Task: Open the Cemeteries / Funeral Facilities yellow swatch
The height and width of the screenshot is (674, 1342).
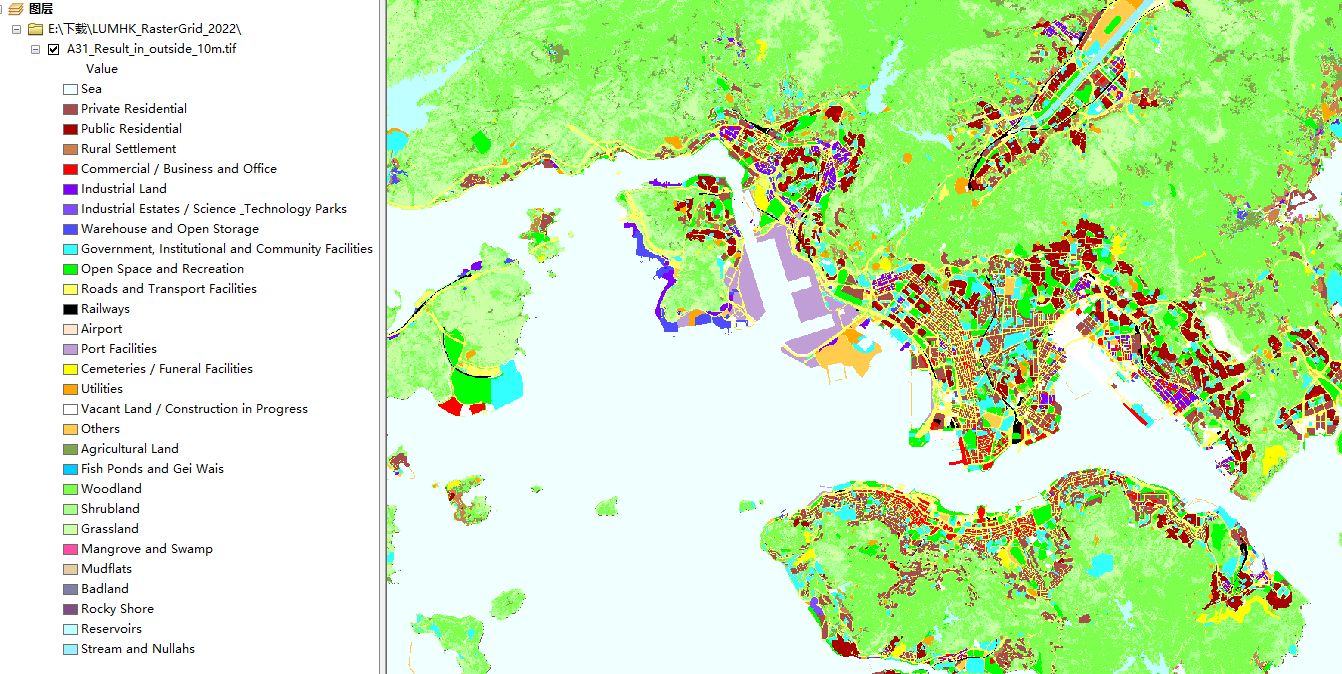Action: click(x=70, y=369)
